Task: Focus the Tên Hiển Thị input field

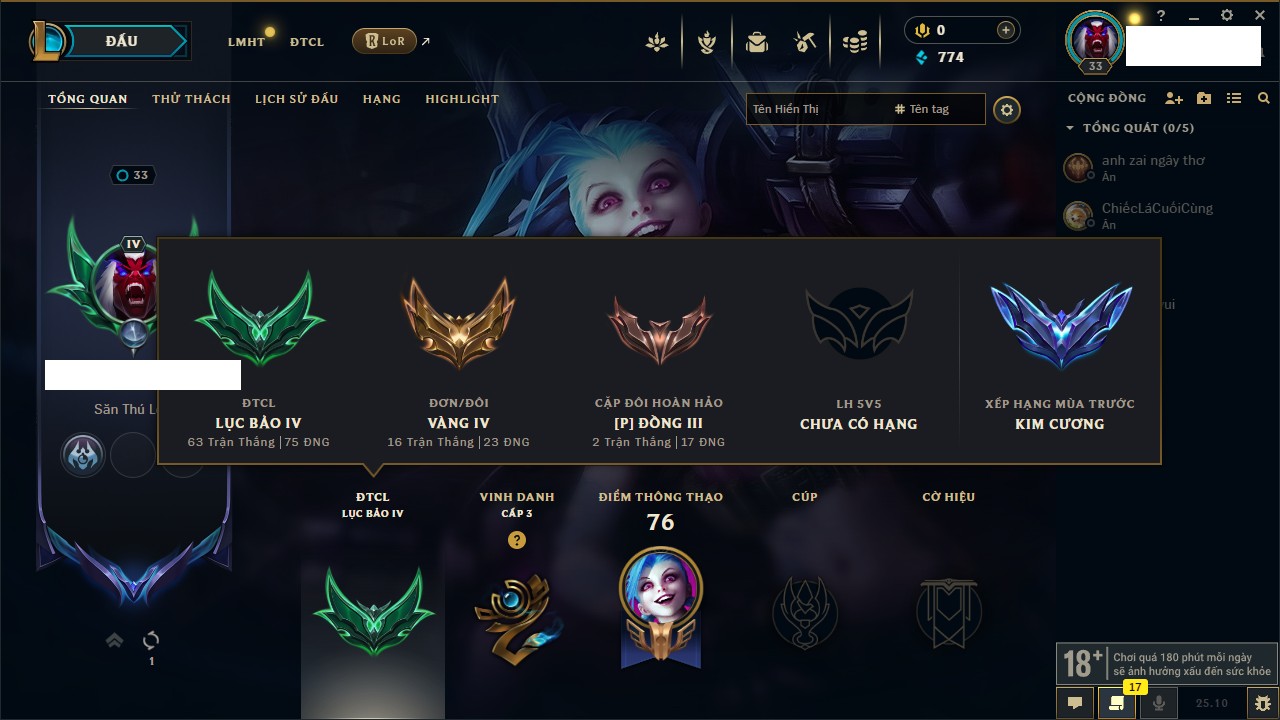Action: (x=817, y=109)
